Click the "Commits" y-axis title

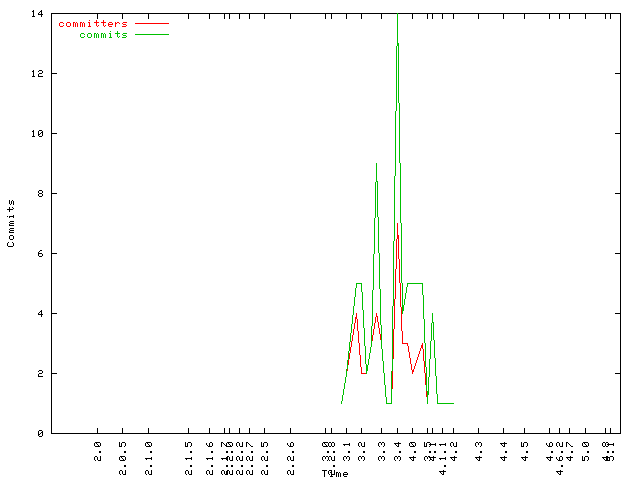(x=11, y=223)
